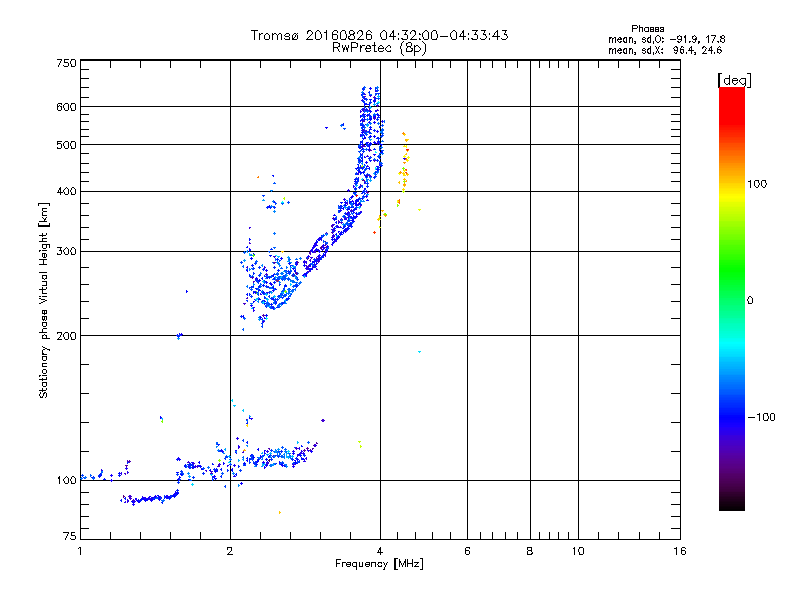
Task: Click the y-axis '100' tick label on the left
Action: 66,480
